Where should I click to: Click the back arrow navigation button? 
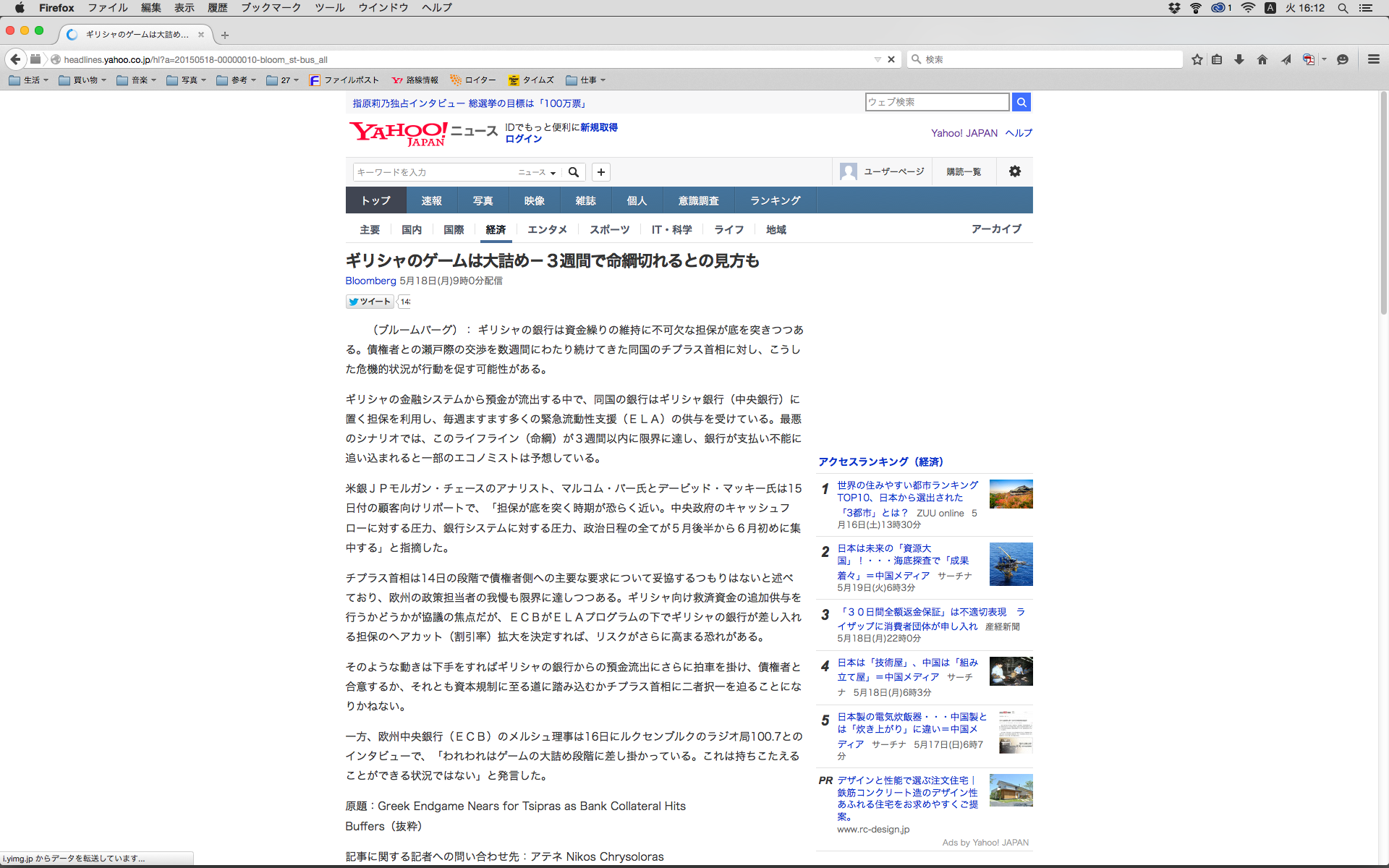15,59
